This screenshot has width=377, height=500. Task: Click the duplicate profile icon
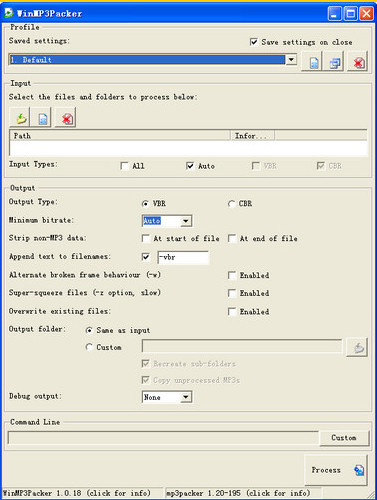coord(334,61)
